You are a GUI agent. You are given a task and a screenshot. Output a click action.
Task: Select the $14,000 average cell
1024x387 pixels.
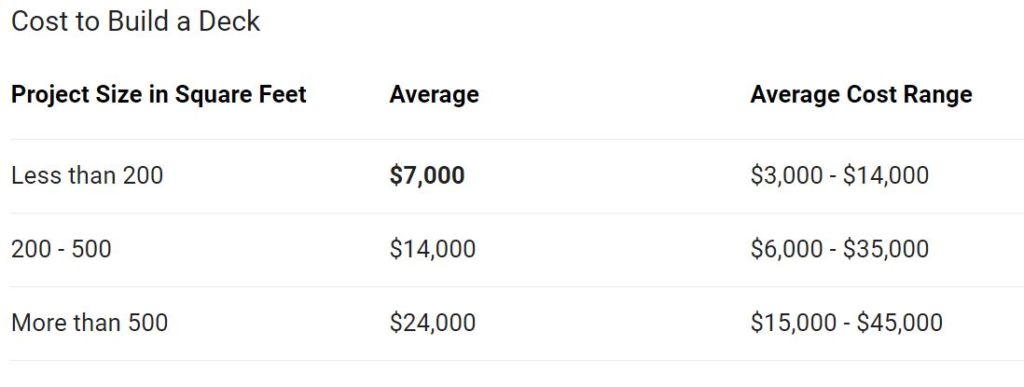(x=433, y=249)
